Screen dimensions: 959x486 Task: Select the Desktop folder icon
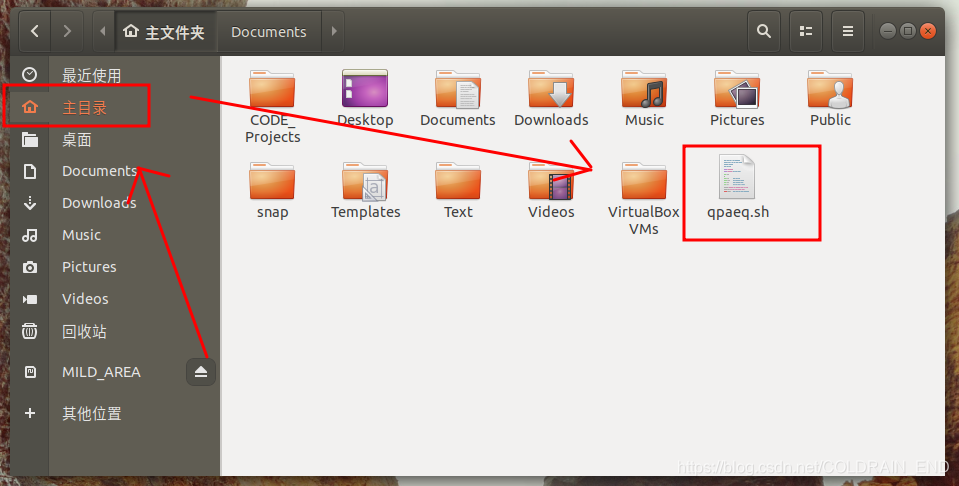pyautogui.click(x=365, y=89)
